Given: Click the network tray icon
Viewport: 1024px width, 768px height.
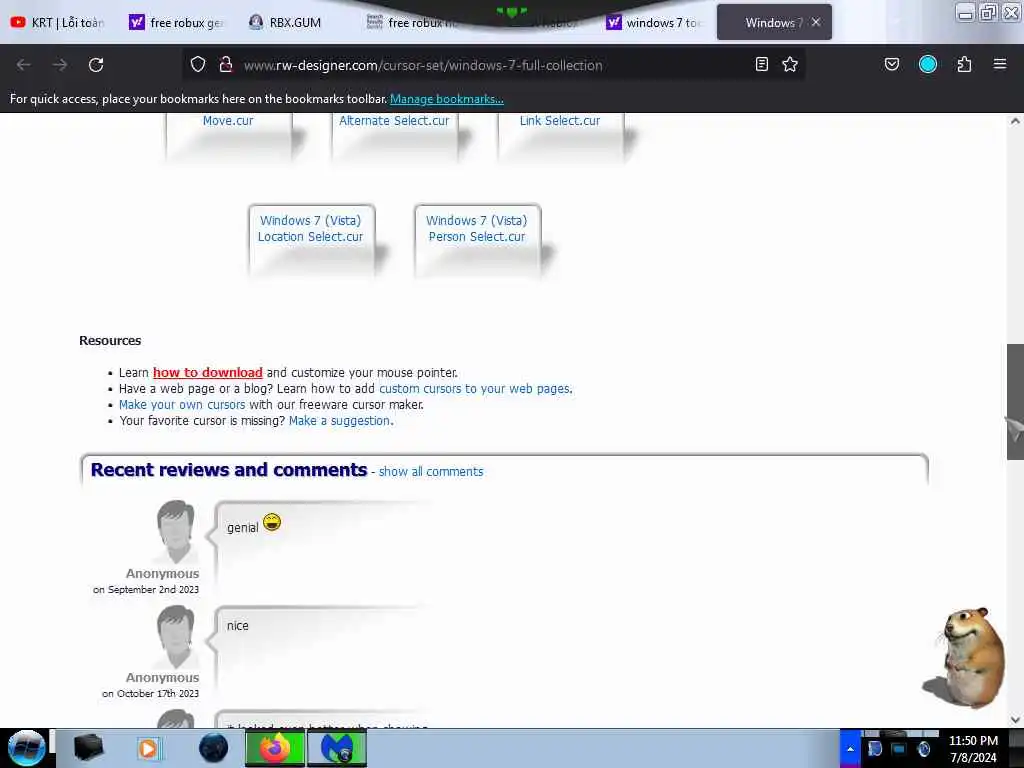Looking at the screenshot, I should tap(899, 749).
